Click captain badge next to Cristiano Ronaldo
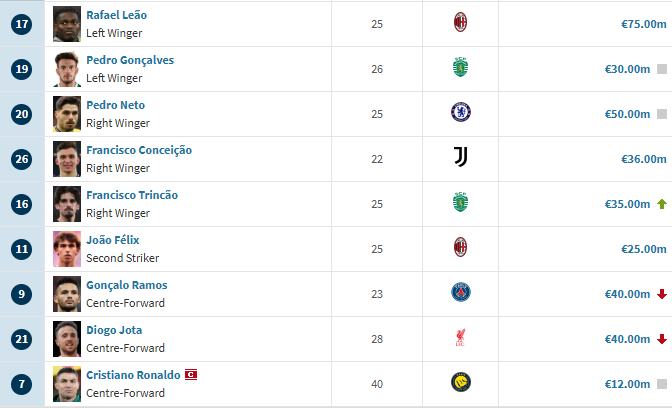Viewport: 672px width, 408px height. pyautogui.click(x=191, y=375)
